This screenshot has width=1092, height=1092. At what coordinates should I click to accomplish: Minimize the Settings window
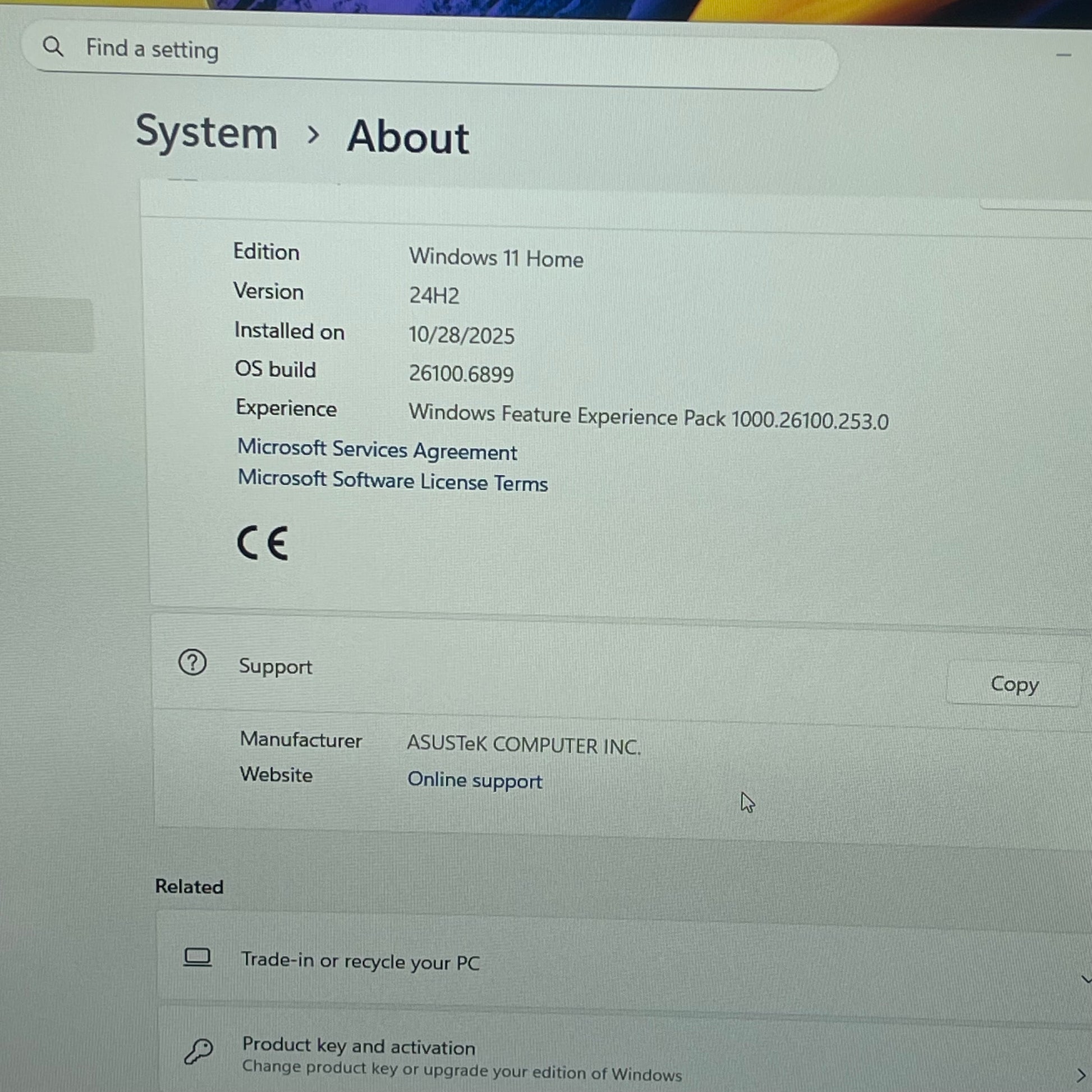click(1063, 56)
